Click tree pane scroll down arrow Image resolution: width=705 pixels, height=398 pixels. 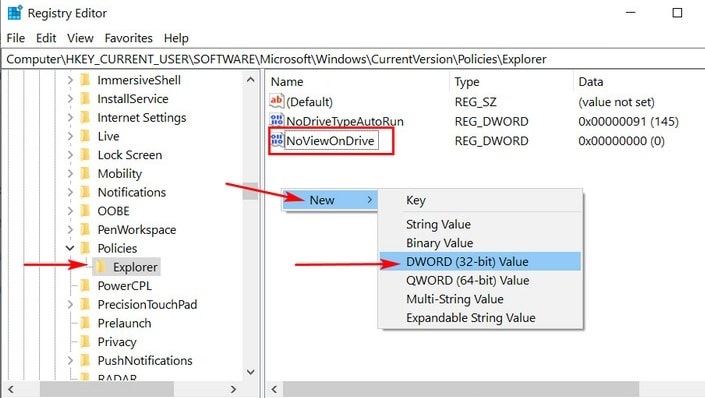pyautogui.click(x=250, y=372)
